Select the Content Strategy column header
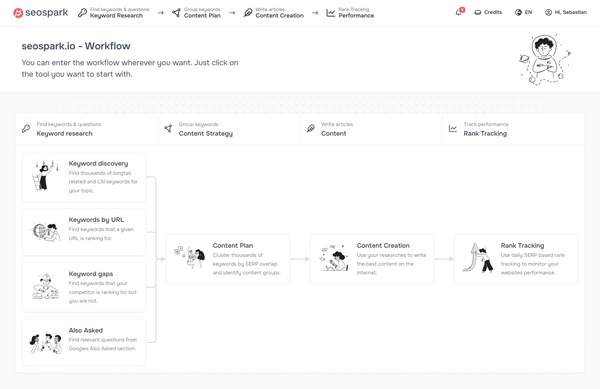 point(229,129)
